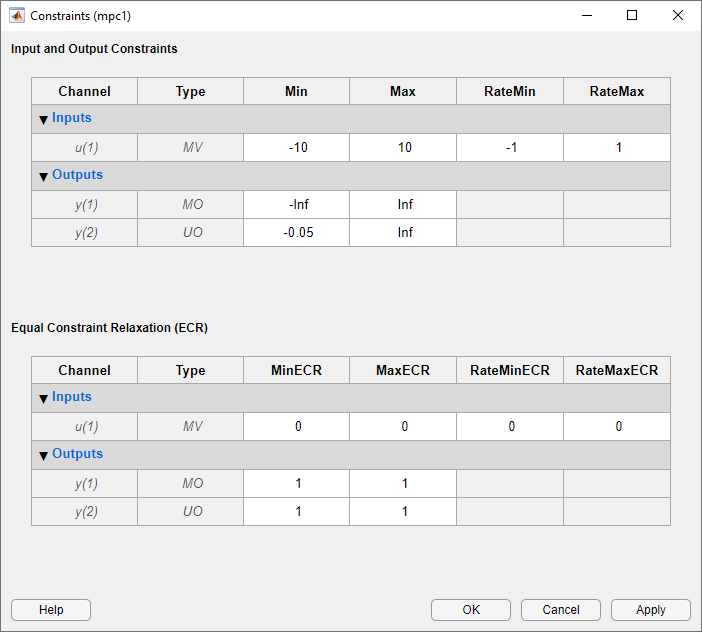Edit the u(1) Max value field
This screenshot has width=702, height=632.
coord(403,147)
